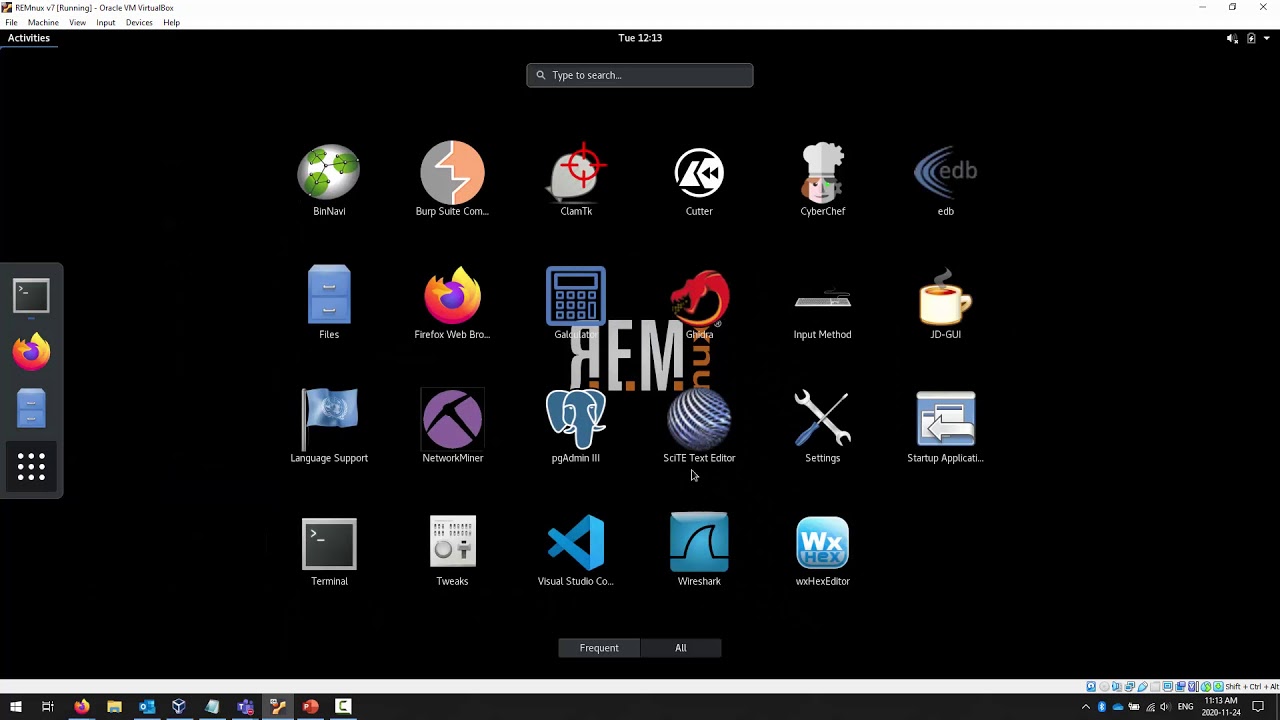The height and width of the screenshot is (720, 1280).
Task: Open PowerPoint from the Windows taskbar
Action: pyautogui.click(x=310, y=707)
